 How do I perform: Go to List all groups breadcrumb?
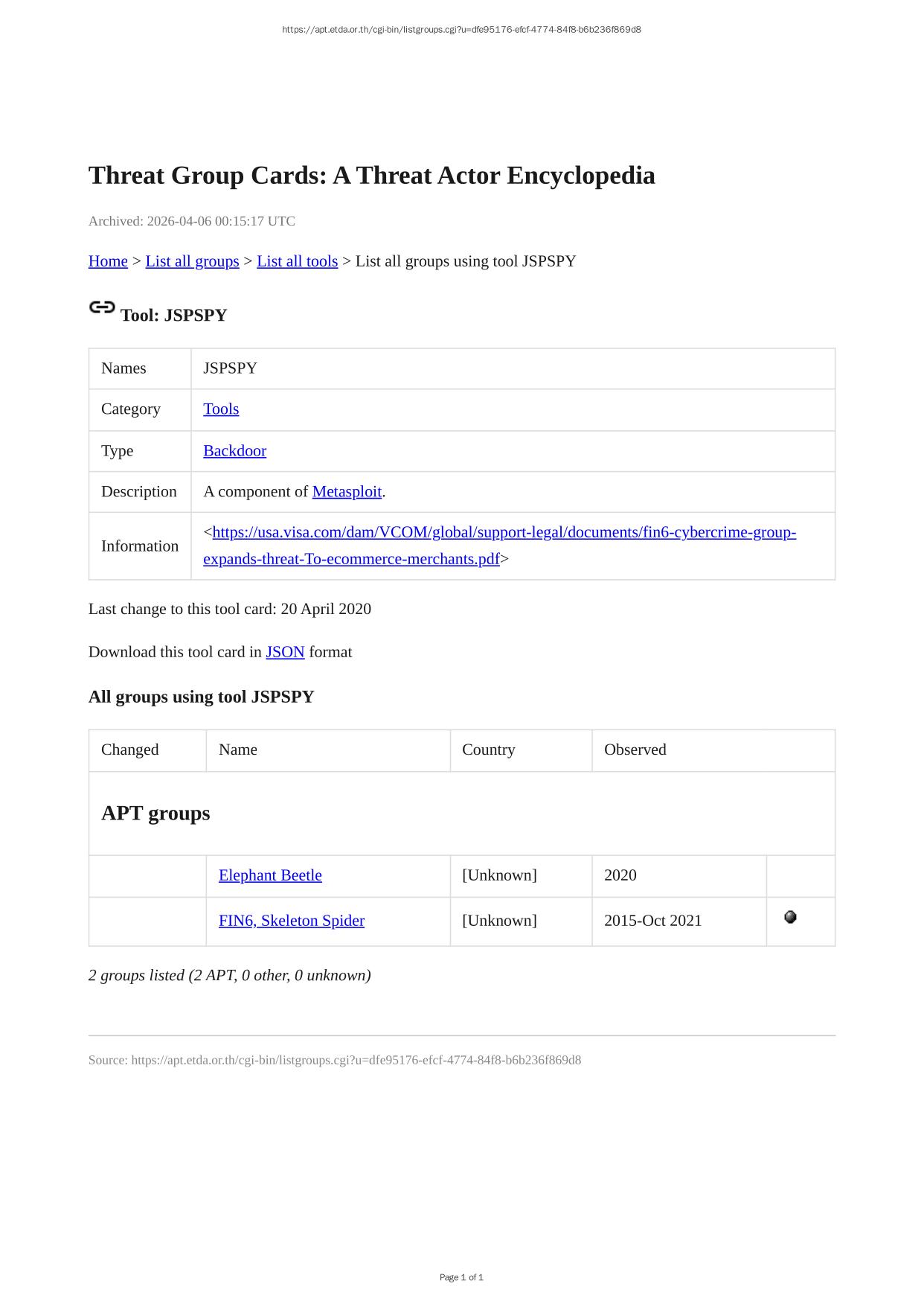point(192,261)
